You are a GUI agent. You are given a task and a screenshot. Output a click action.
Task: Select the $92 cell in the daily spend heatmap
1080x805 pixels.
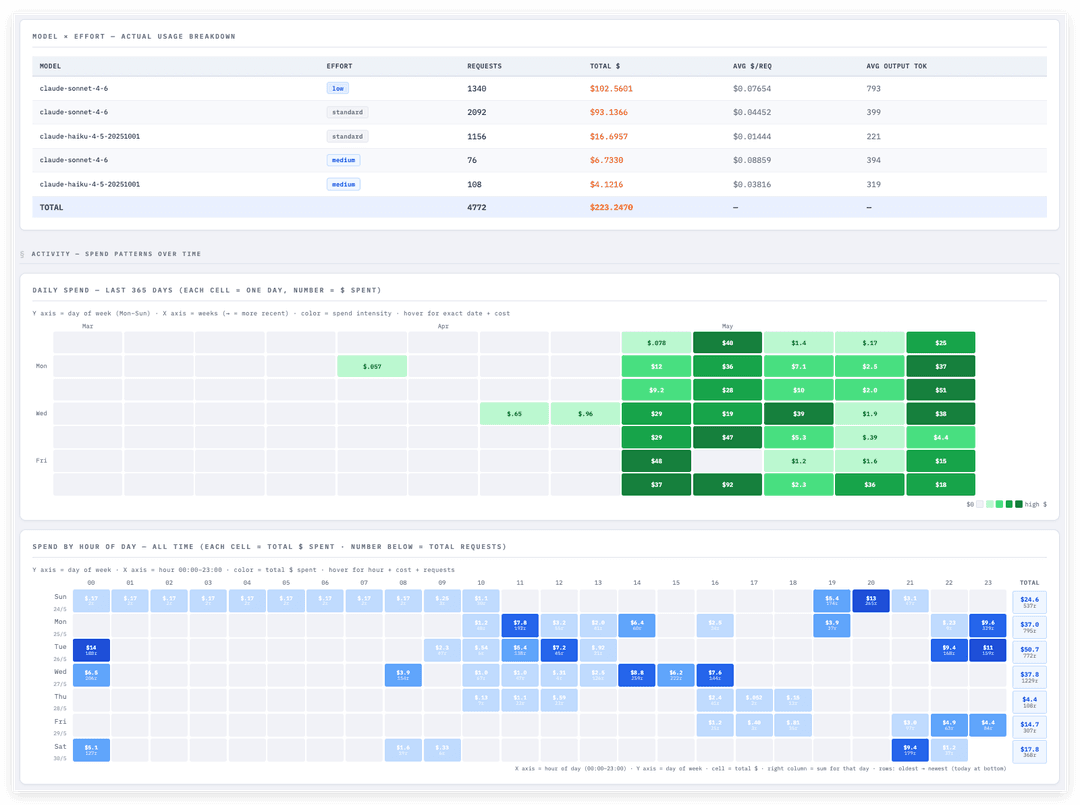pos(727,485)
